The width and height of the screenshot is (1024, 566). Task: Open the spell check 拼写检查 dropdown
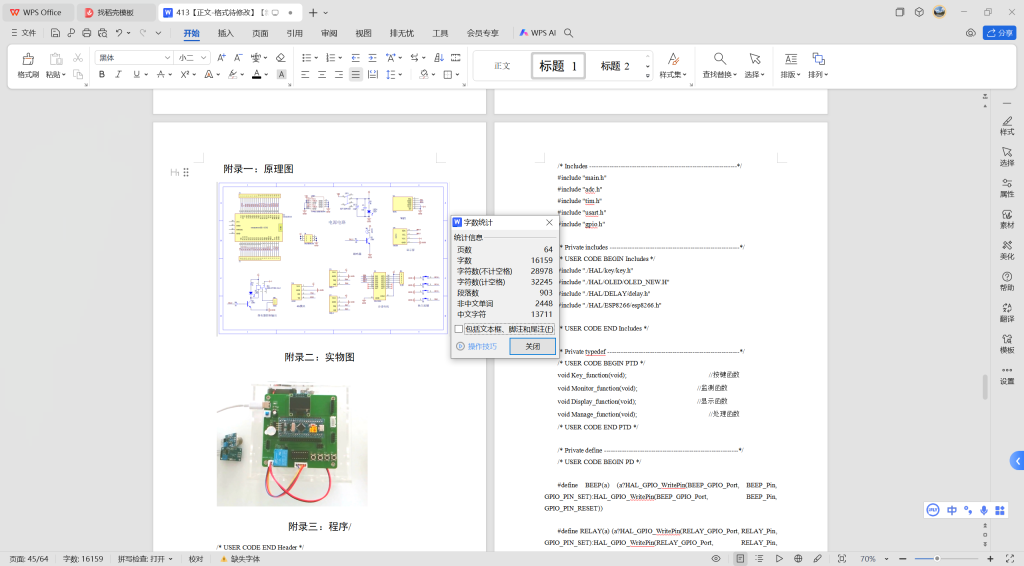pos(145,559)
